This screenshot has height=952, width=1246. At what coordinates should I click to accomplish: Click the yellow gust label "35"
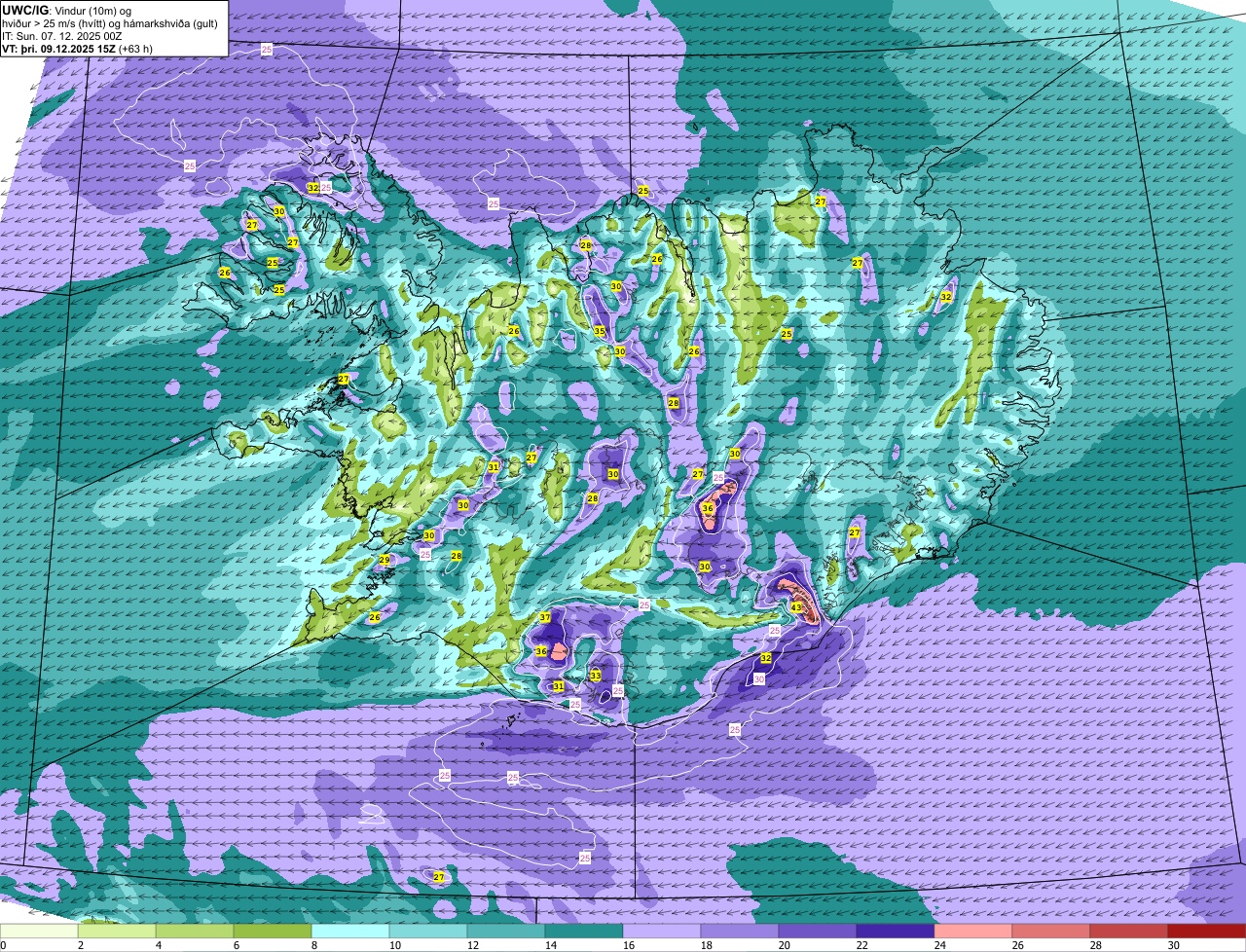600,331
